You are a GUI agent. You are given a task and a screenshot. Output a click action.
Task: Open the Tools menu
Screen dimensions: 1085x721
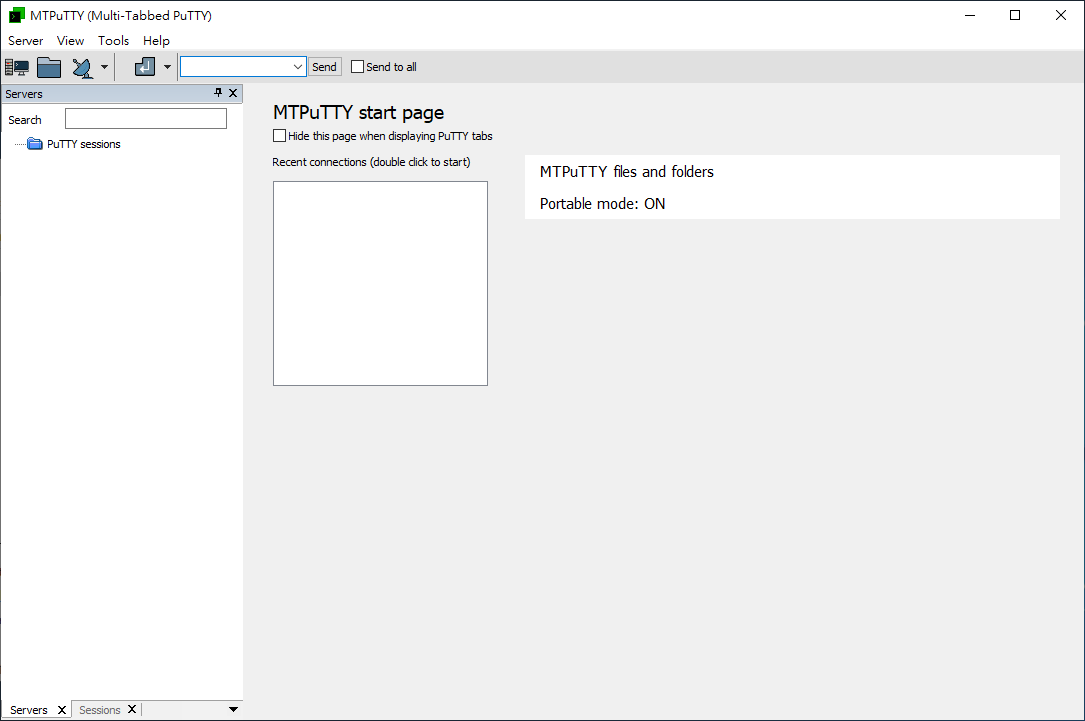(x=113, y=40)
